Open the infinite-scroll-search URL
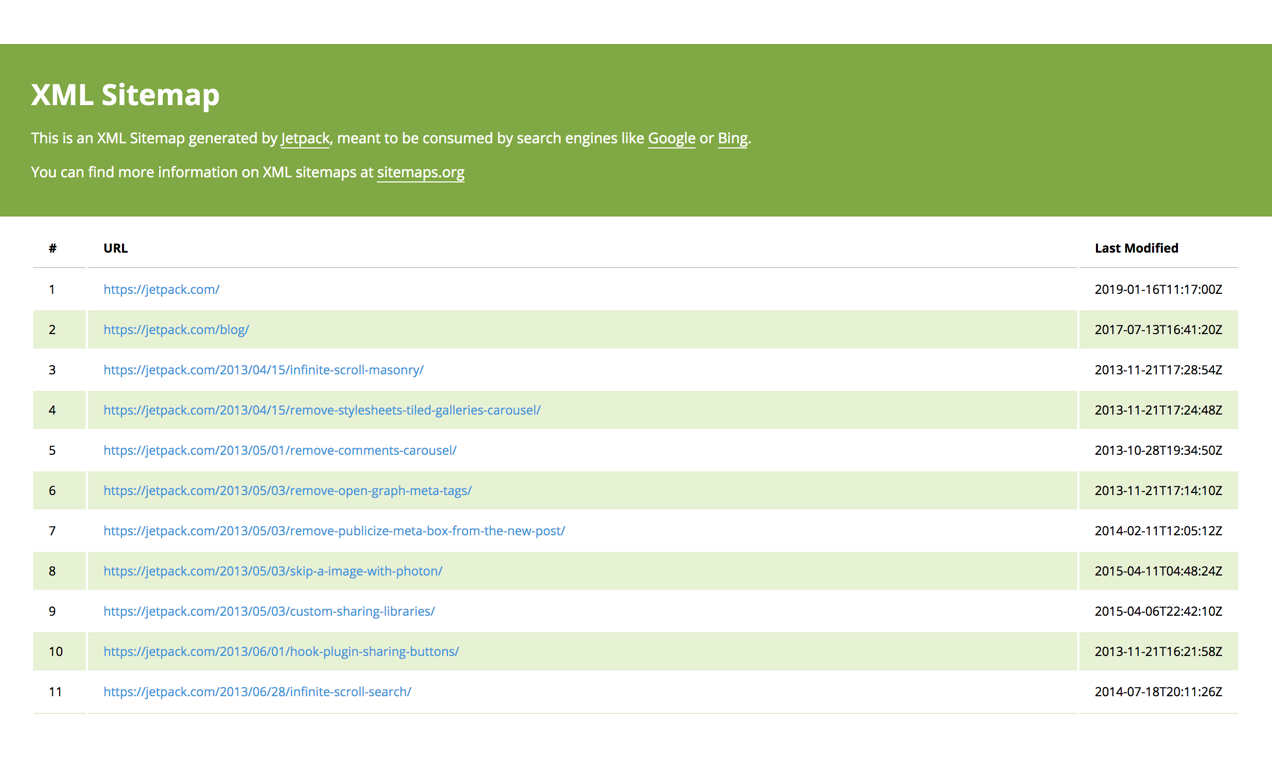The width and height of the screenshot is (1272, 760). [257, 691]
